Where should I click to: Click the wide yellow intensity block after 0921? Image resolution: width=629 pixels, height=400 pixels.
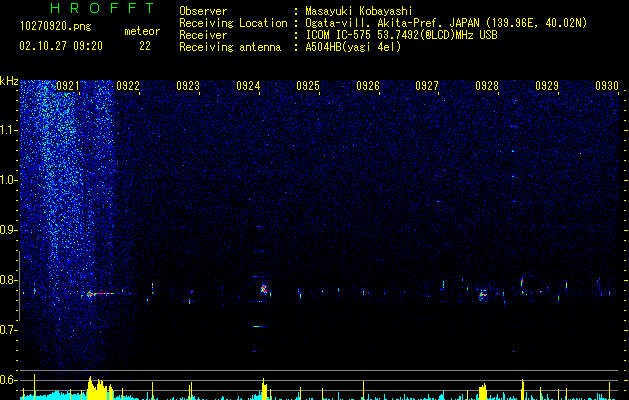click(100, 388)
